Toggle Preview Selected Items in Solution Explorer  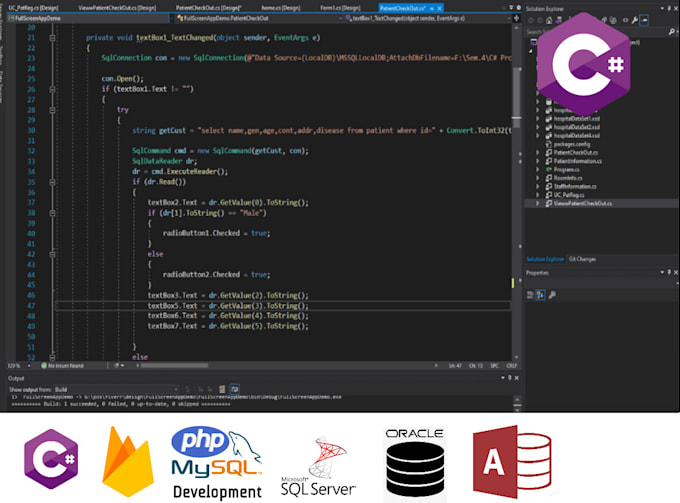(x=644, y=20)
